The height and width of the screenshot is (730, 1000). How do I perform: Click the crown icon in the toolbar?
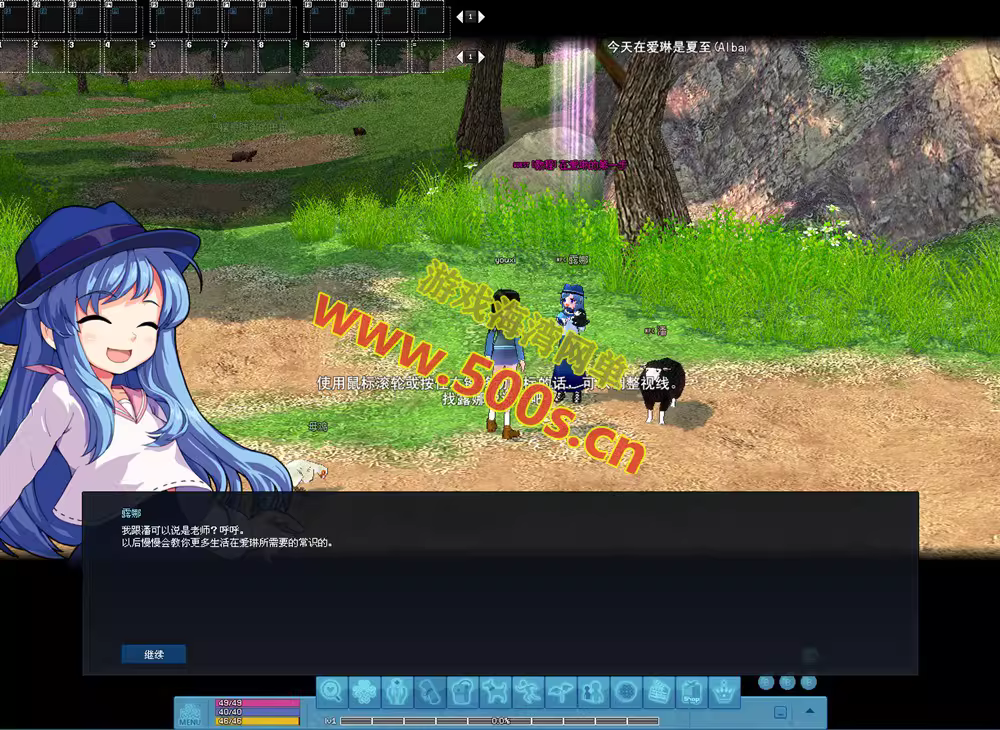(723, 691)
